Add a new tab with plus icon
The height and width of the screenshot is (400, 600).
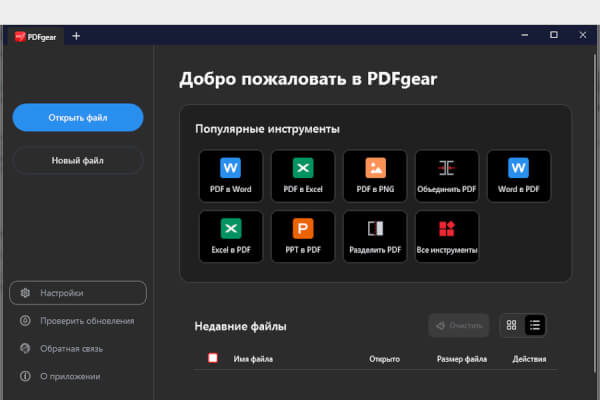click(x=76, y=36)
